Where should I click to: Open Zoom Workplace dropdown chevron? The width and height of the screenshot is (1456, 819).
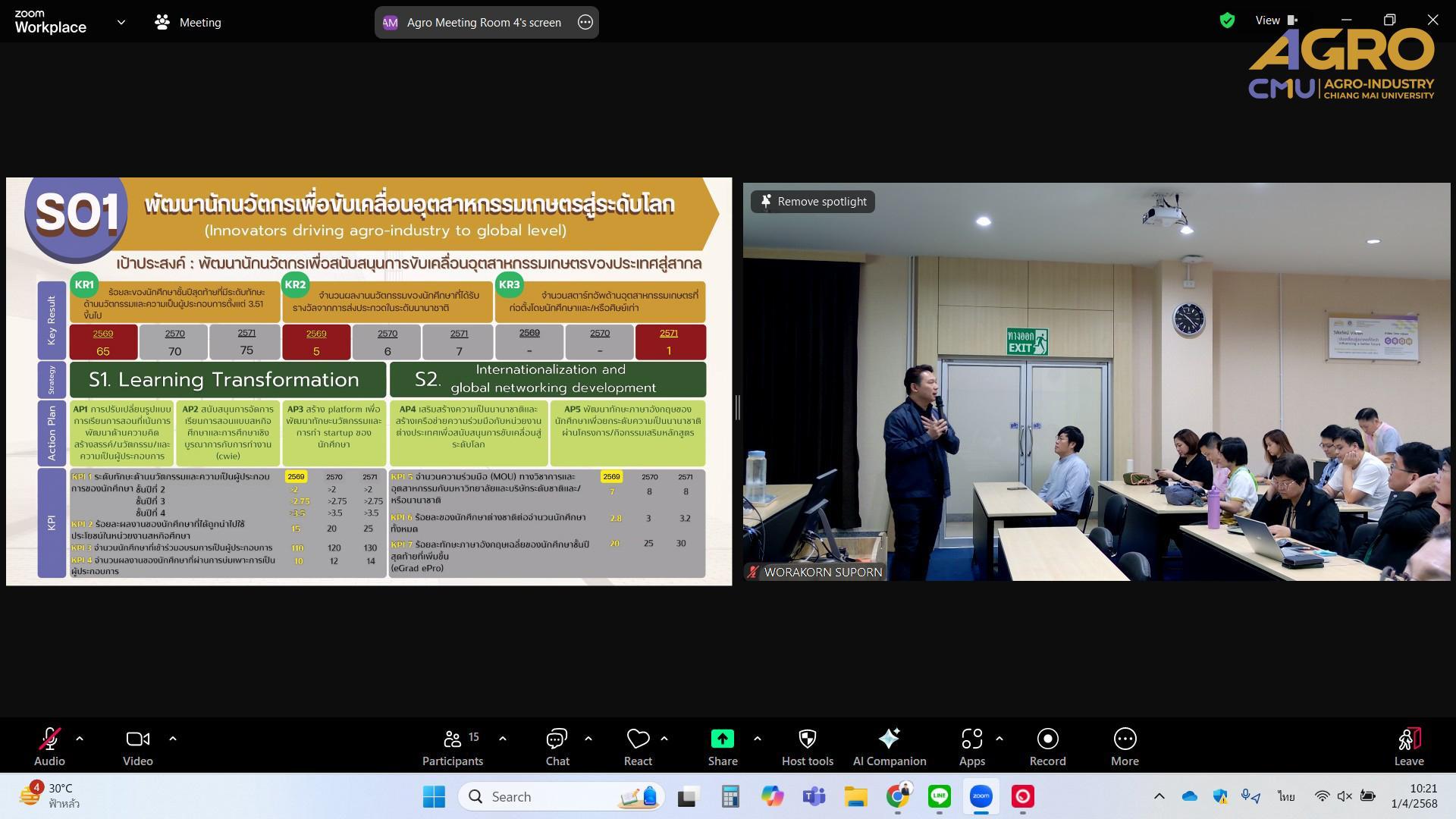coord(121,22)
